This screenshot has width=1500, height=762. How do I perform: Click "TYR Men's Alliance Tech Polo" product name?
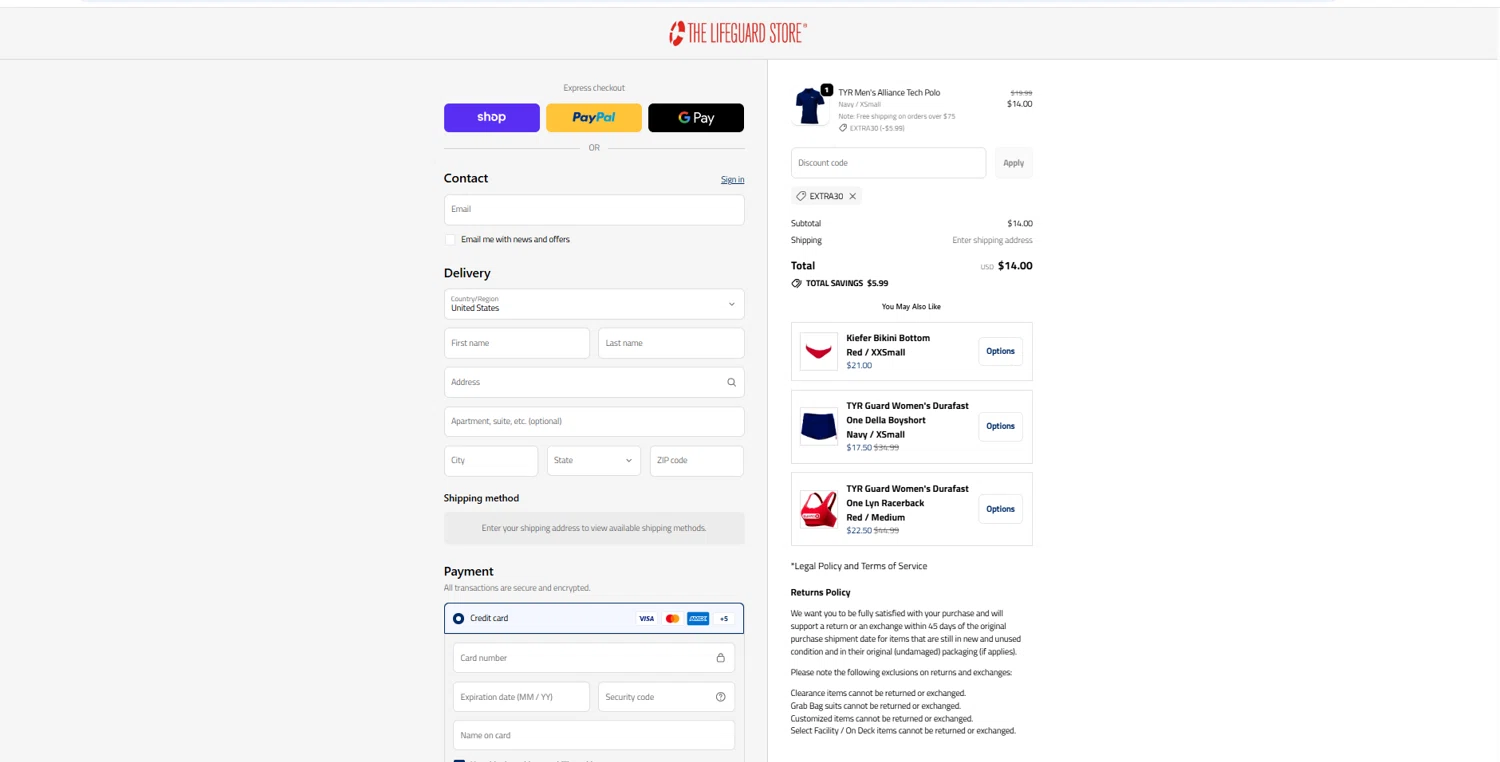point(889,93)
